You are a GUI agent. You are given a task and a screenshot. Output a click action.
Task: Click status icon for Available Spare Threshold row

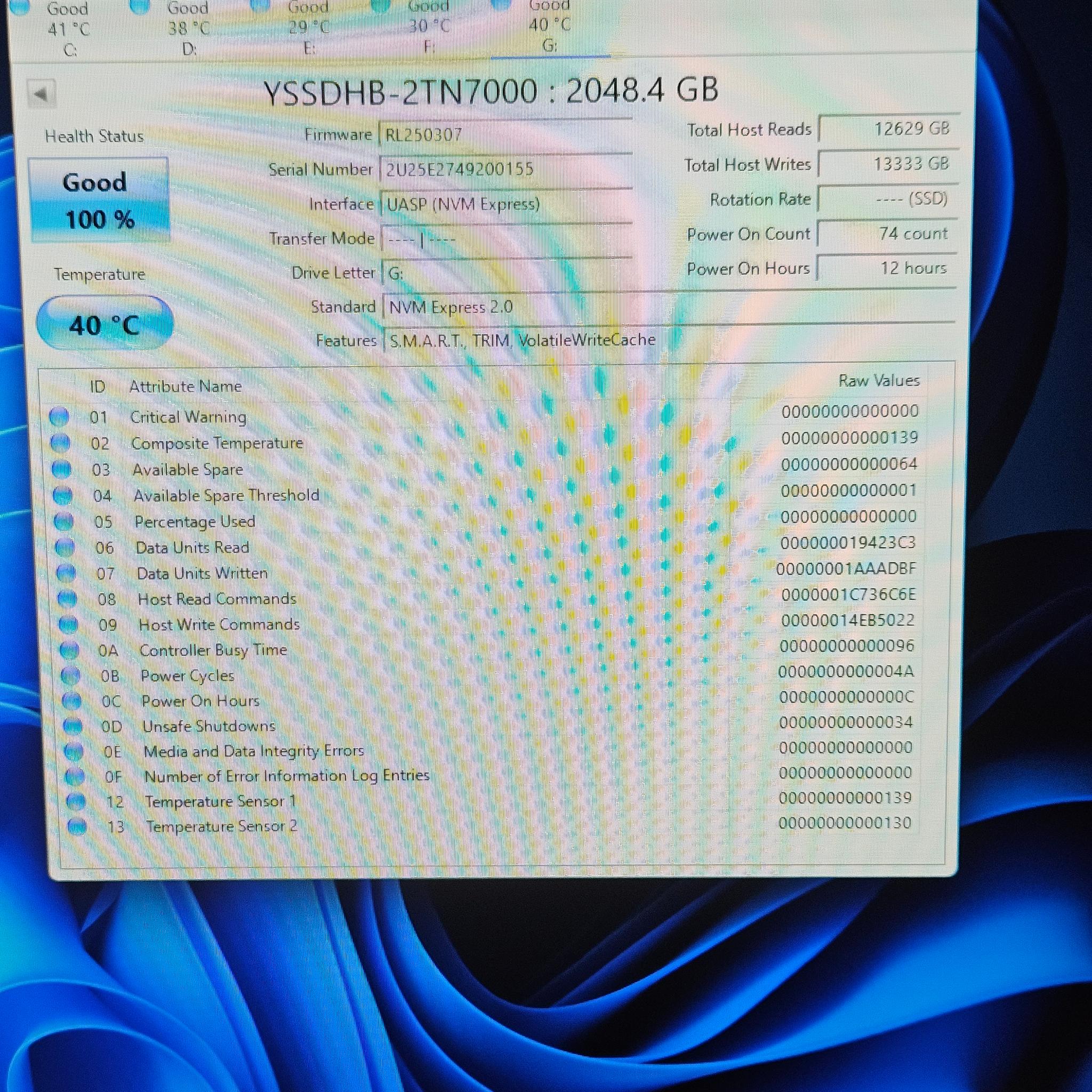point(62,496)
